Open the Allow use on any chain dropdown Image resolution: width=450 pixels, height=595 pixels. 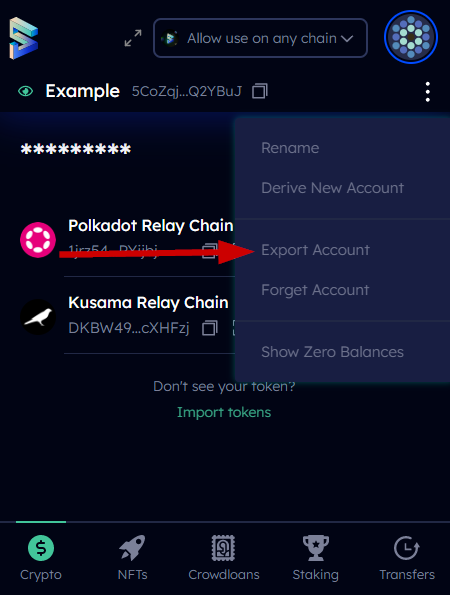(x=260, y=38)
